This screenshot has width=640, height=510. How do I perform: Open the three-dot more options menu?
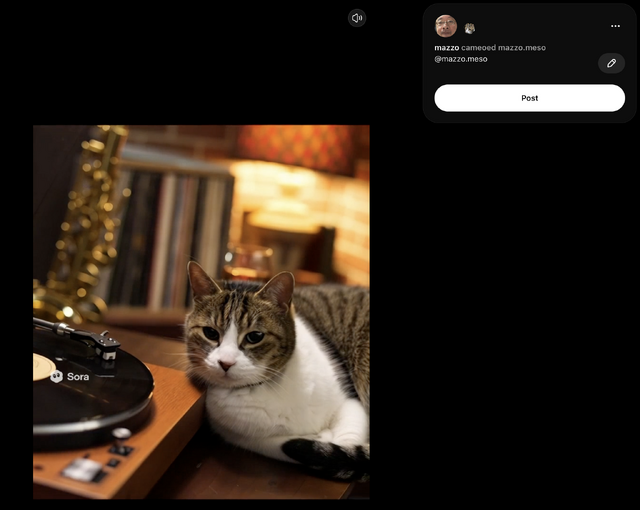(x=615, y=26)
